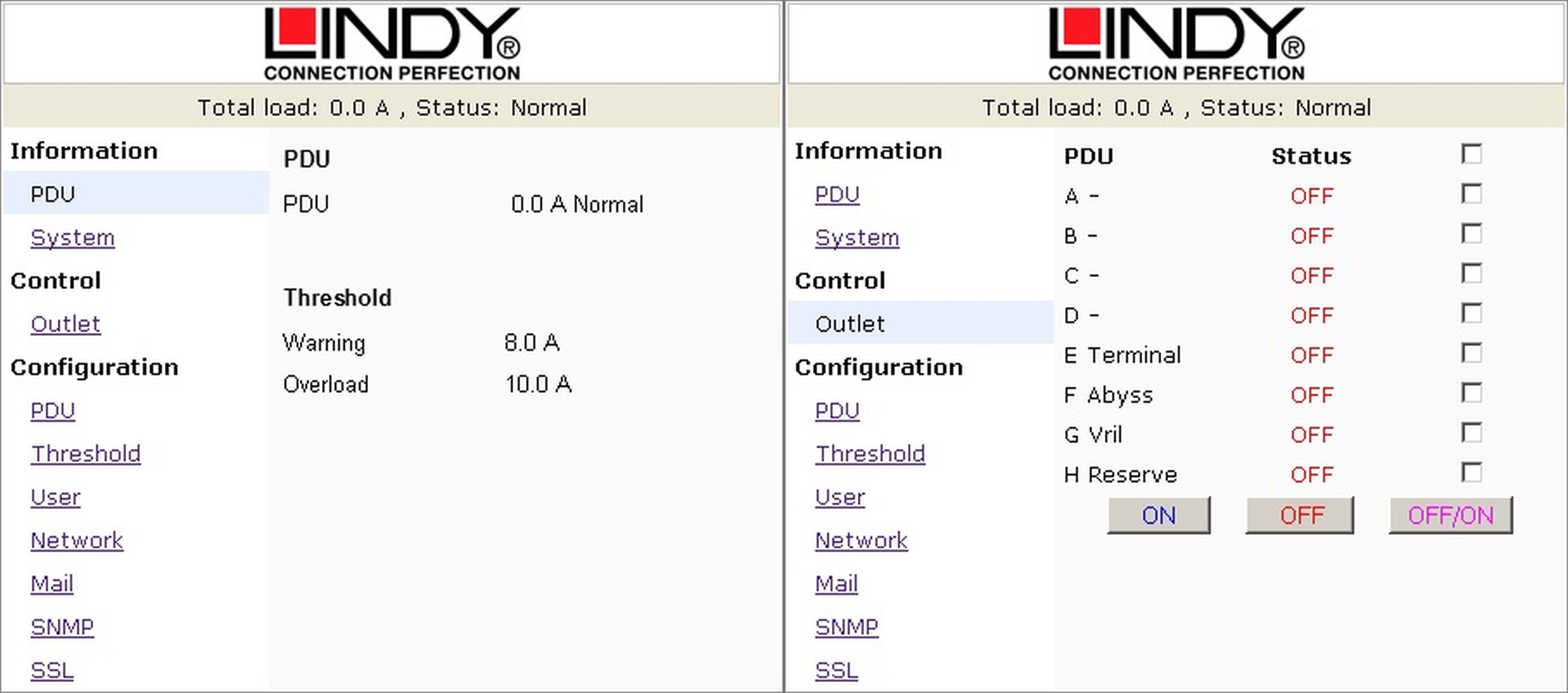Select the highlighted PDU item under Information

point(136,193)
